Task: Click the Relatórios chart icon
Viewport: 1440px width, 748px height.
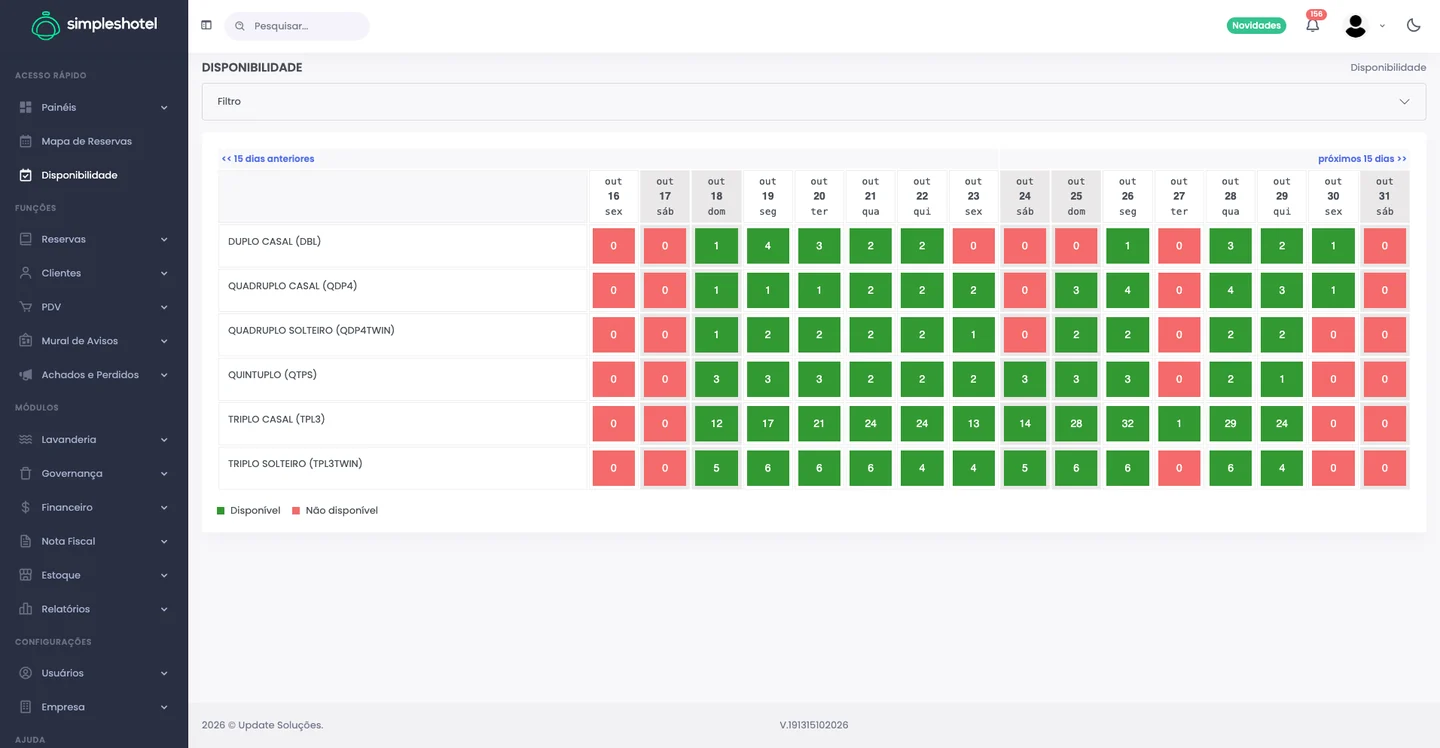Action: pyautogui.click(x=26, y=609)
